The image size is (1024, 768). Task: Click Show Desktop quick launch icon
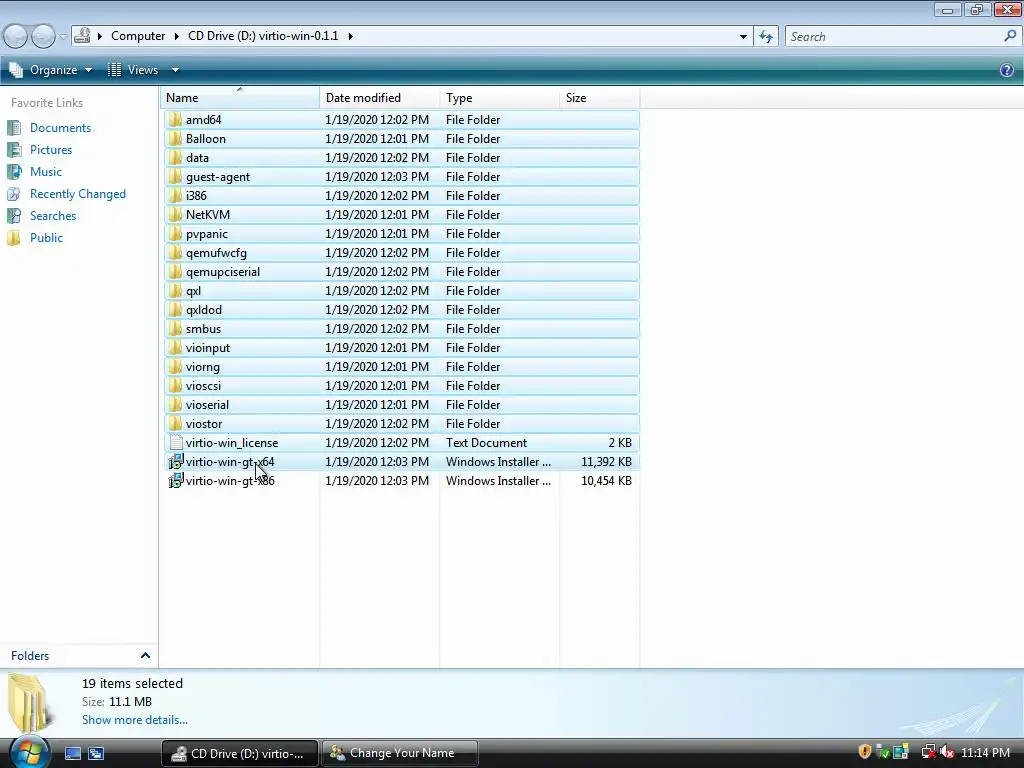72,753
